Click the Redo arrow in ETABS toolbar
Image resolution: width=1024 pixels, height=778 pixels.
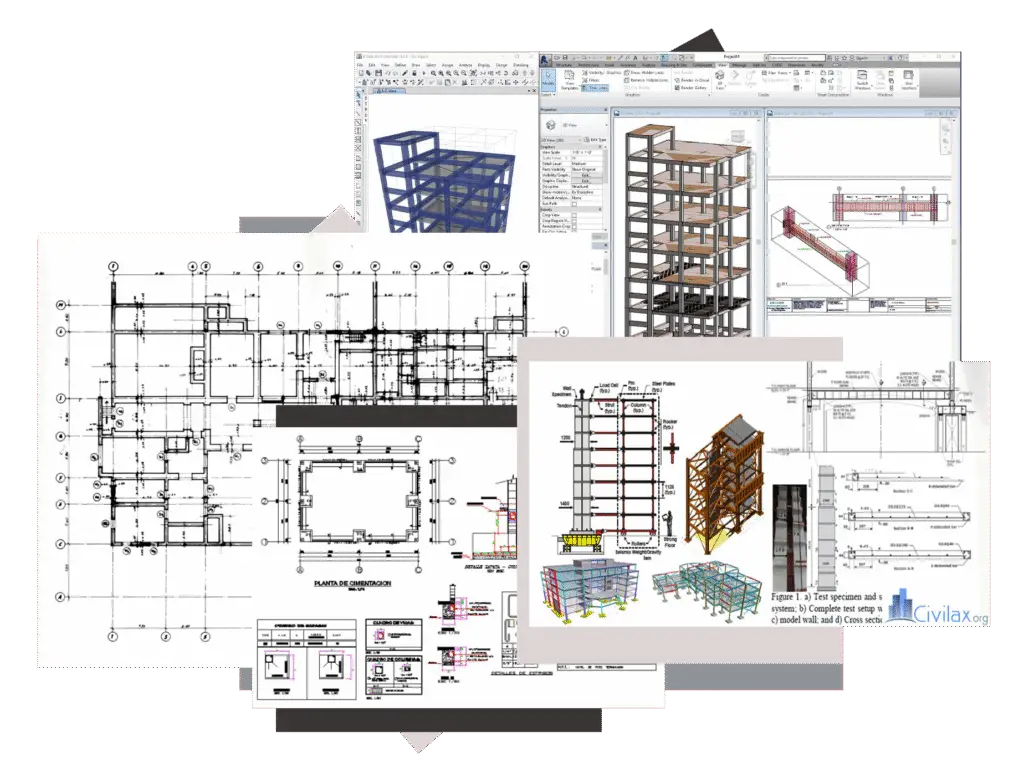tap(396, 73)
